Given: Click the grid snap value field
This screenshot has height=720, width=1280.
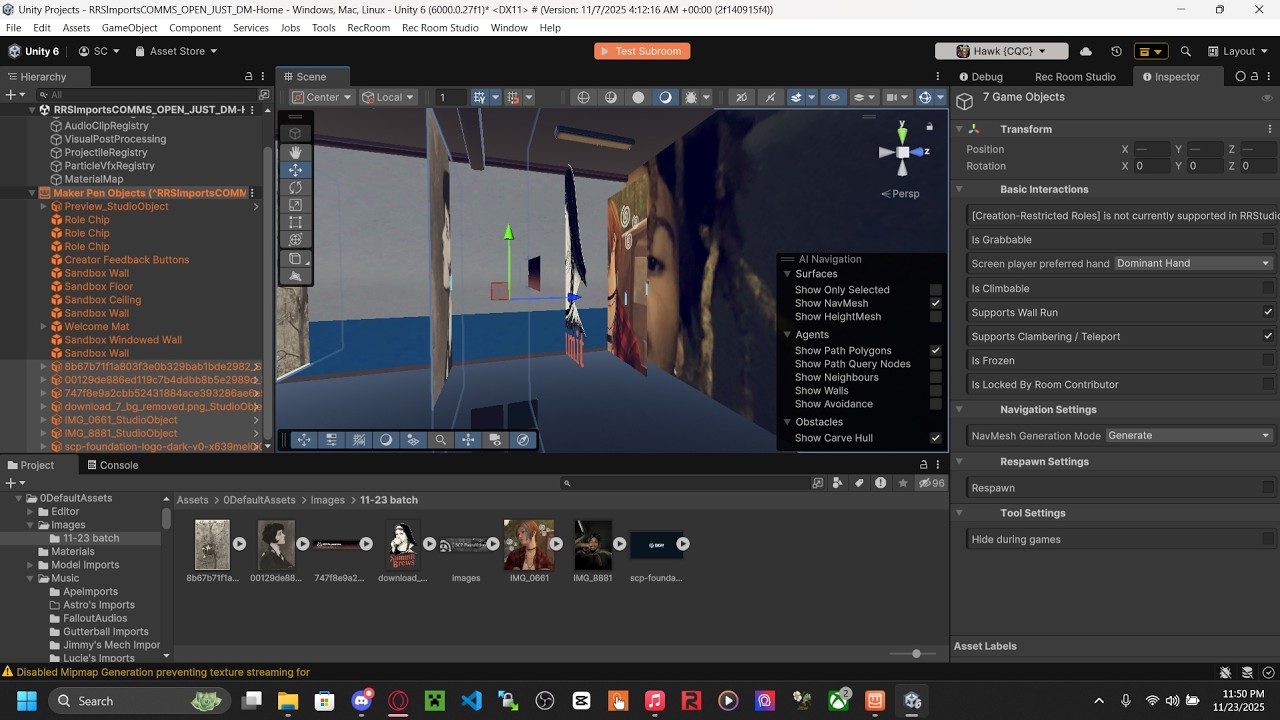Looking at the screenshot, I should pyautogui.click(x=450, y=97).
